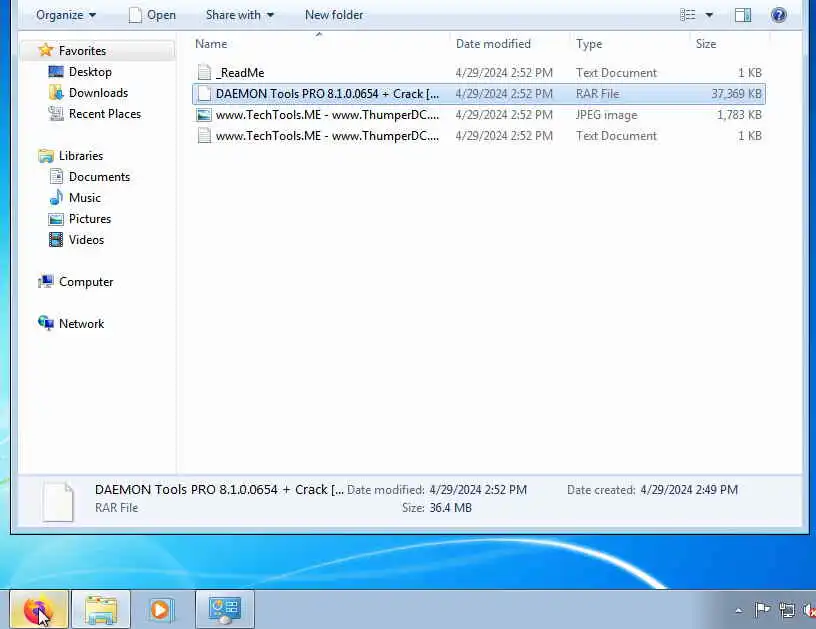This screenshot has width=816, height=629.
Task: Click the Videos filmstrip icon
Action: (56, 239)
